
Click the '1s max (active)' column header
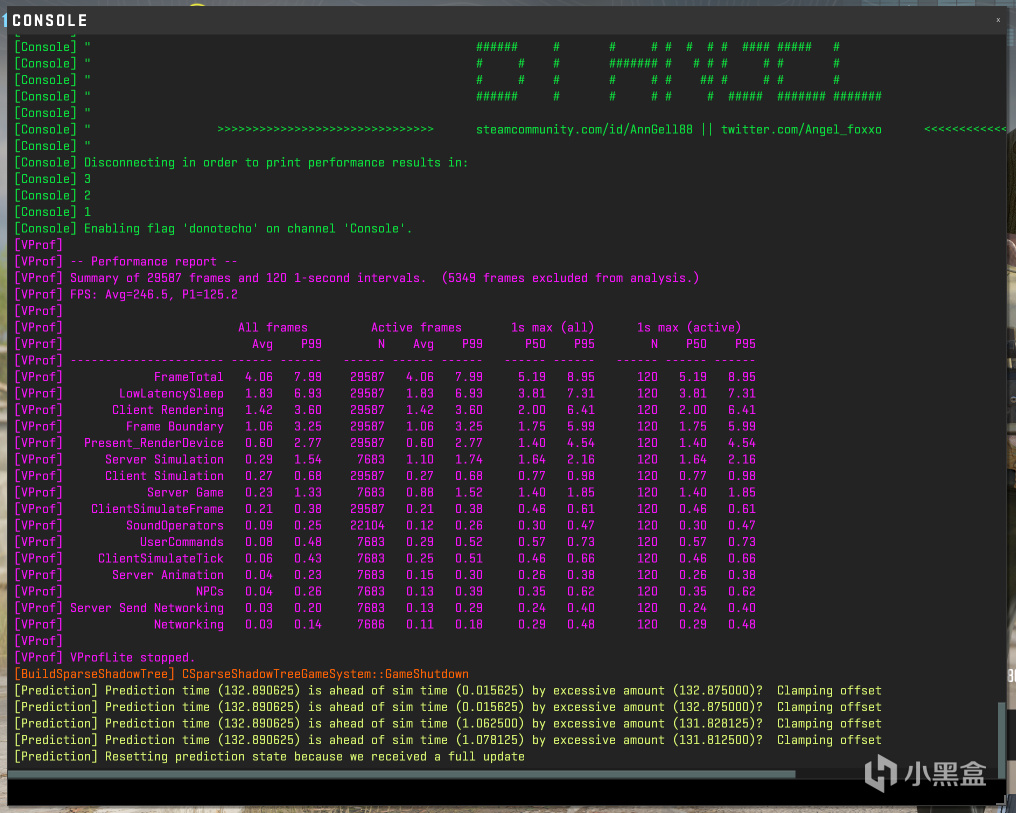coord(689,328)
